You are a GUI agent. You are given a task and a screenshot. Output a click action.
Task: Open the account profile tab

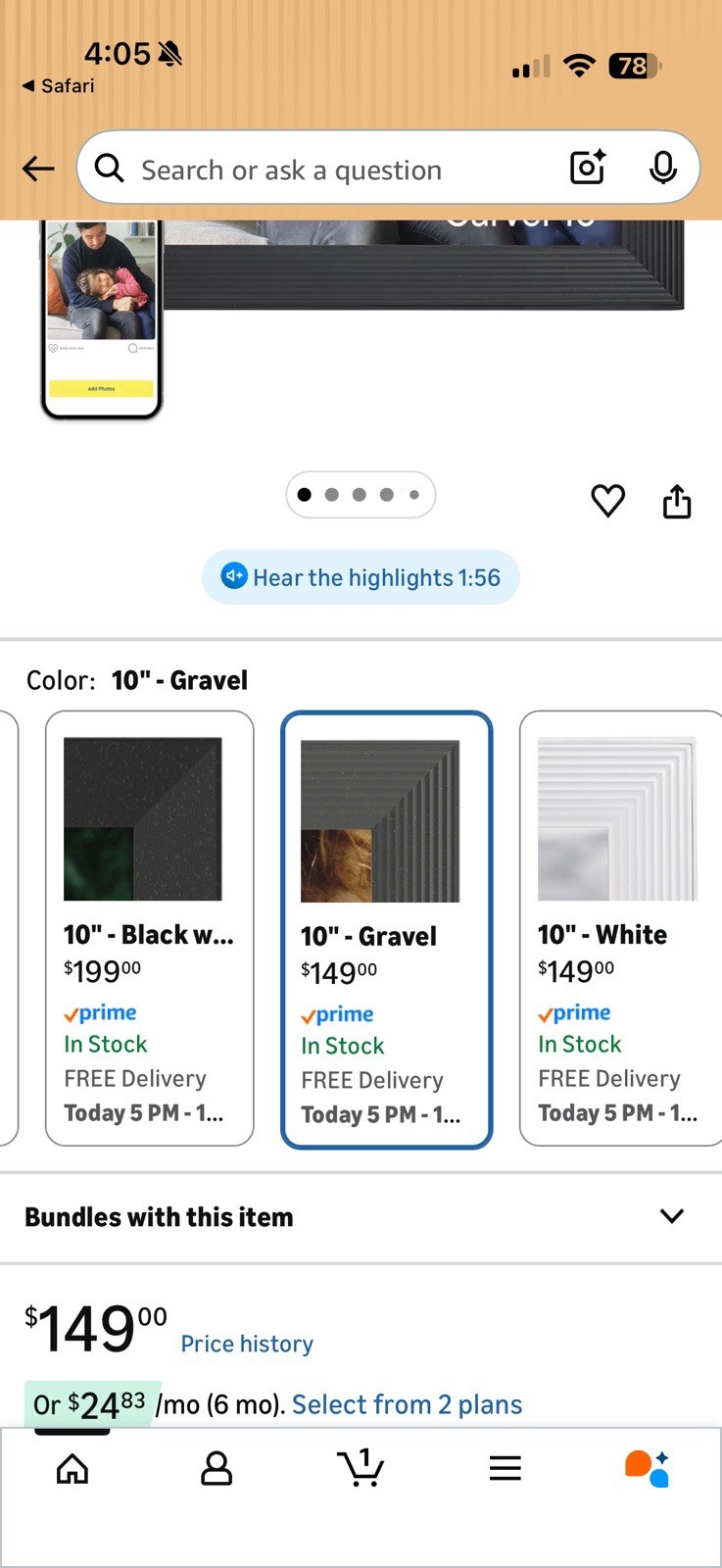coord(217,1468)
